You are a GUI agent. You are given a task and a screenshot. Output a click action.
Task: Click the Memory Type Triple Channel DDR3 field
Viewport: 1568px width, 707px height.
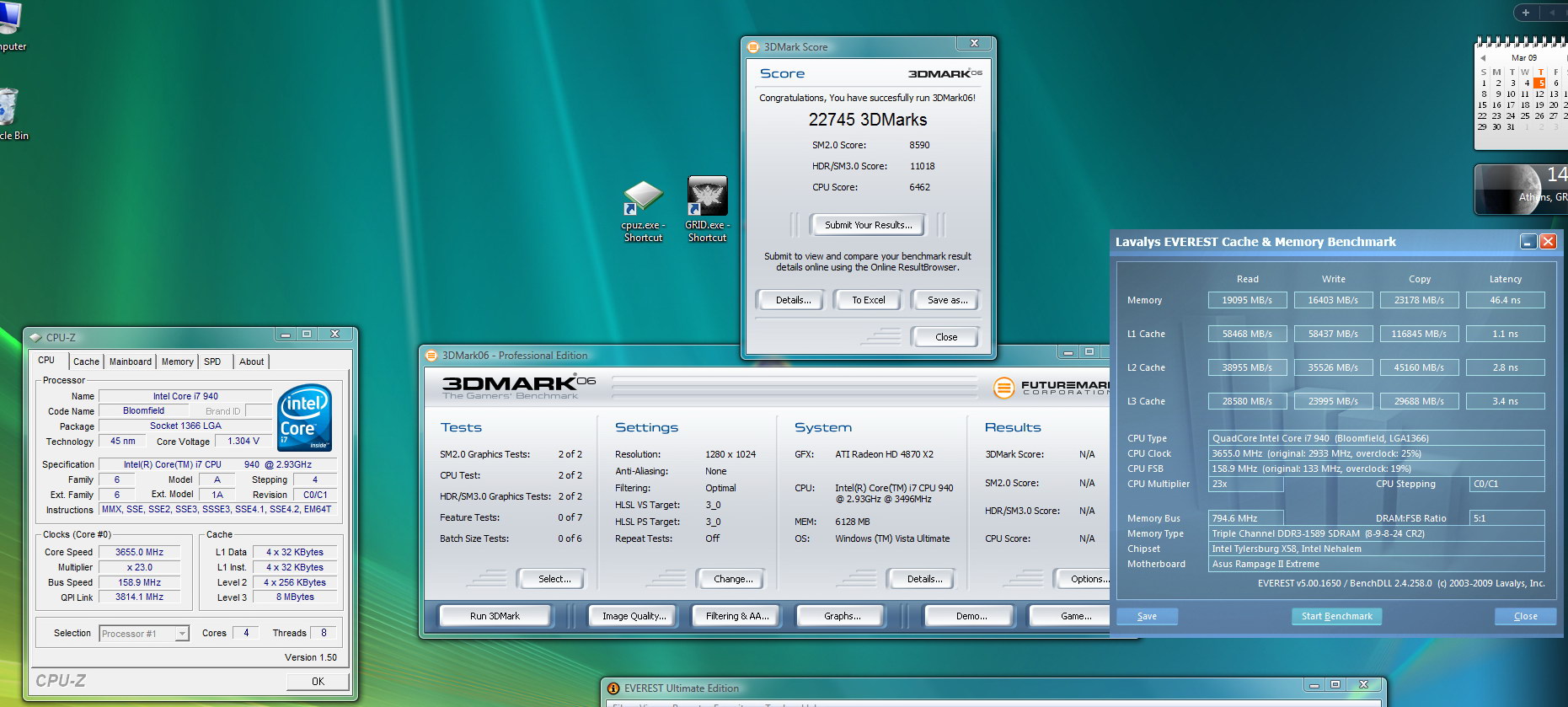click(x=1377, y=533)
